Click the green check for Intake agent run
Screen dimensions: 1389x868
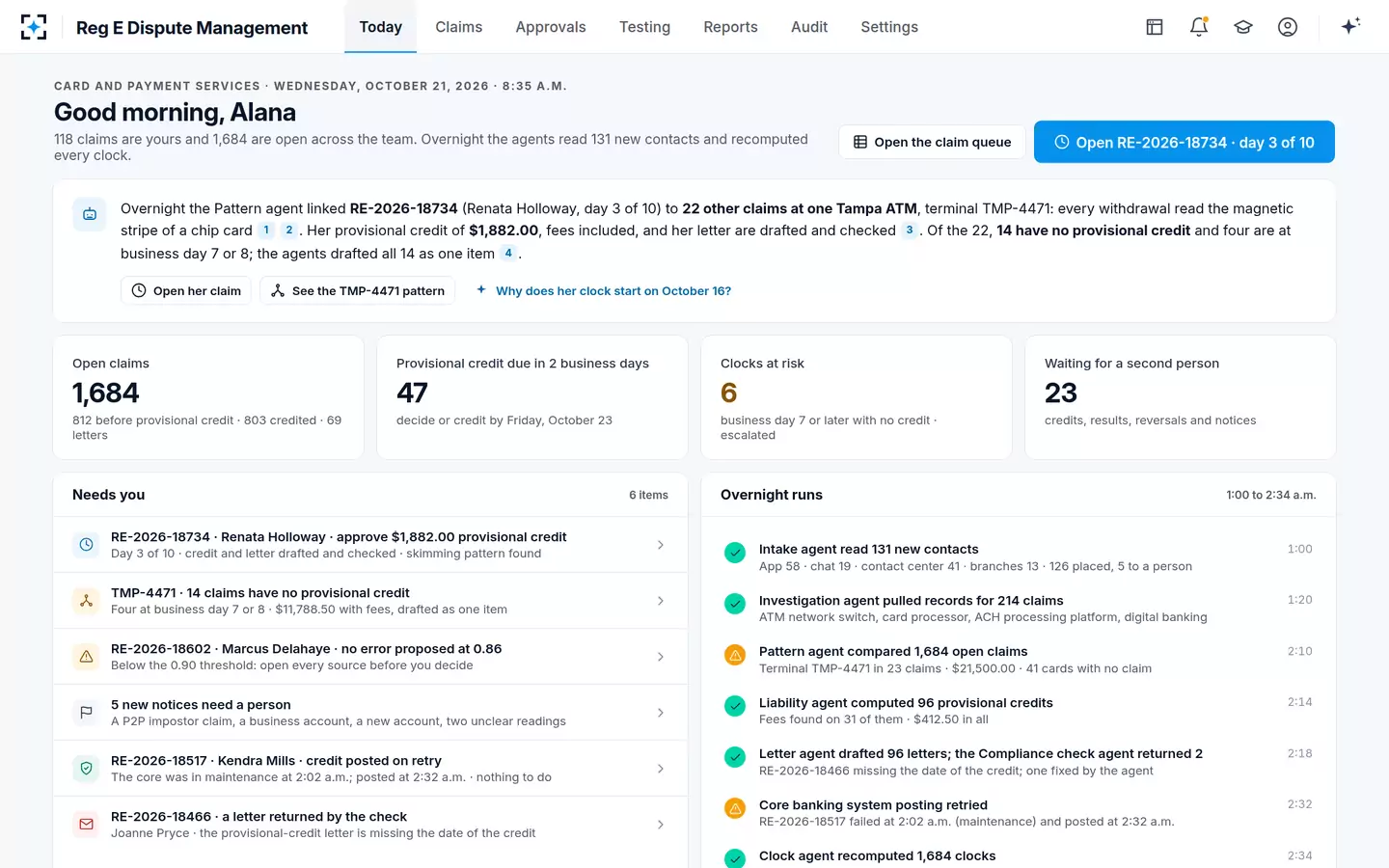tap(735, 553)
